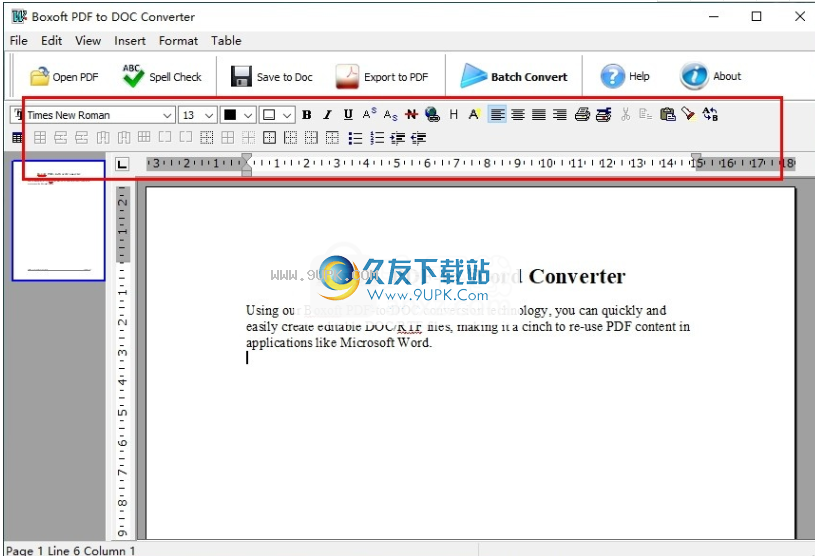Click the hyperlink globe icon
This screenshot has height=556, width=815.
[432, 114]
